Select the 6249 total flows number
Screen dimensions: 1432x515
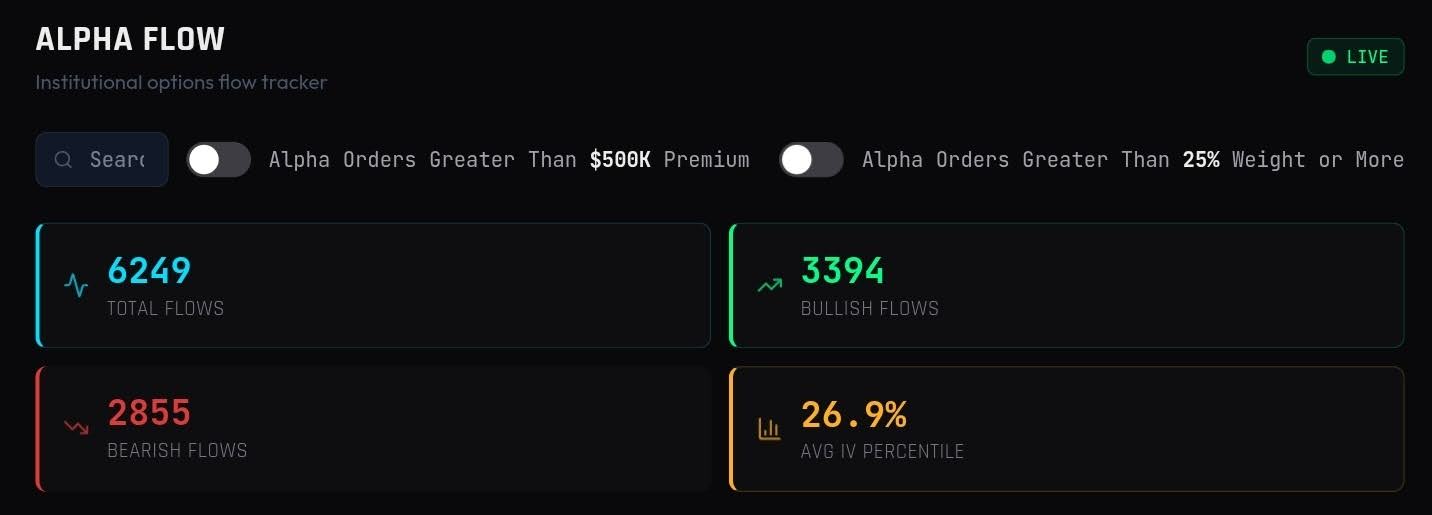(149, 271)
